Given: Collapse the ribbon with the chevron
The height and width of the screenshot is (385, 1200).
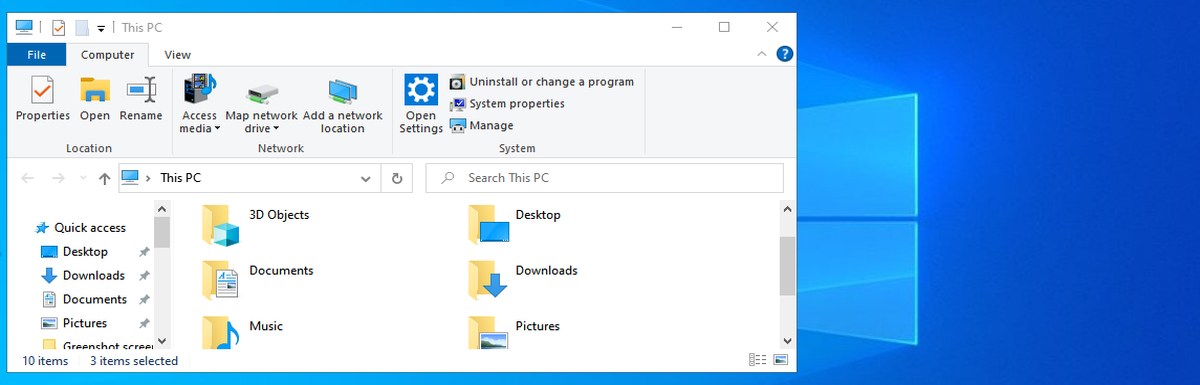Looking at the screenshot, I should 763,54.
